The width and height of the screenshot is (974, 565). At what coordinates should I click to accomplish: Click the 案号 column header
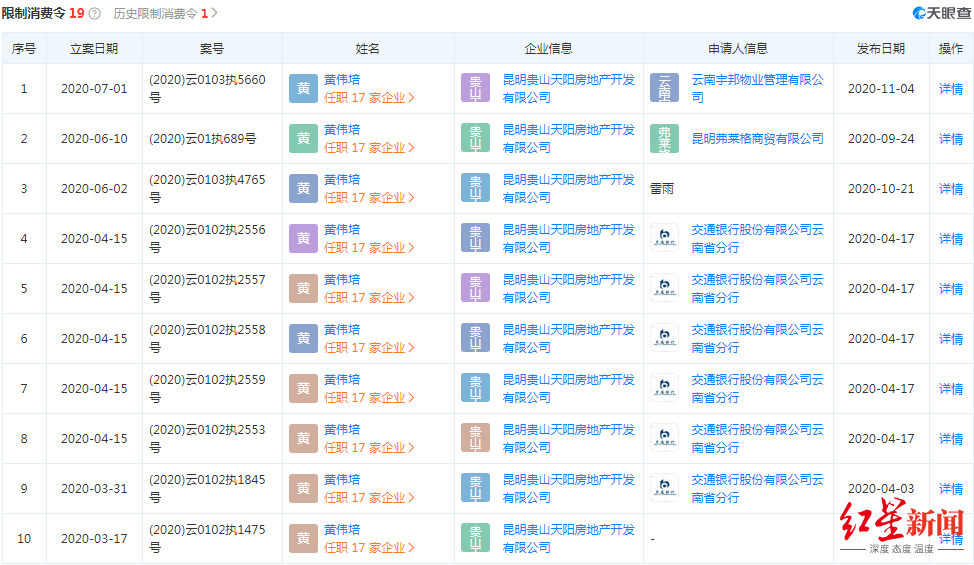point(212,48)
